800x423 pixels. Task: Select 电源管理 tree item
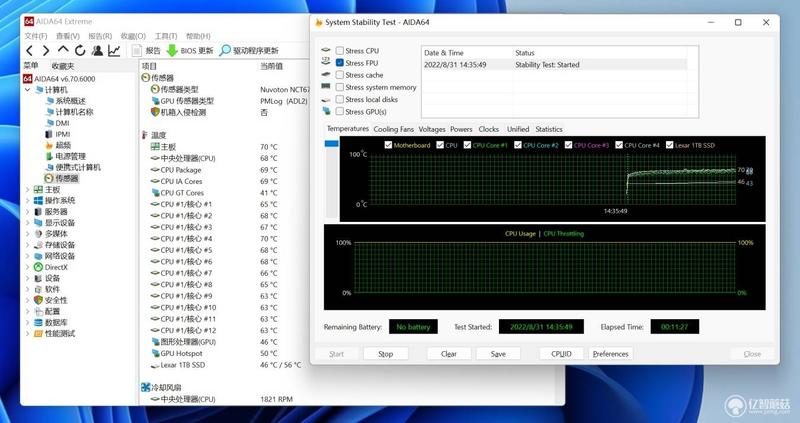[65, 156]
